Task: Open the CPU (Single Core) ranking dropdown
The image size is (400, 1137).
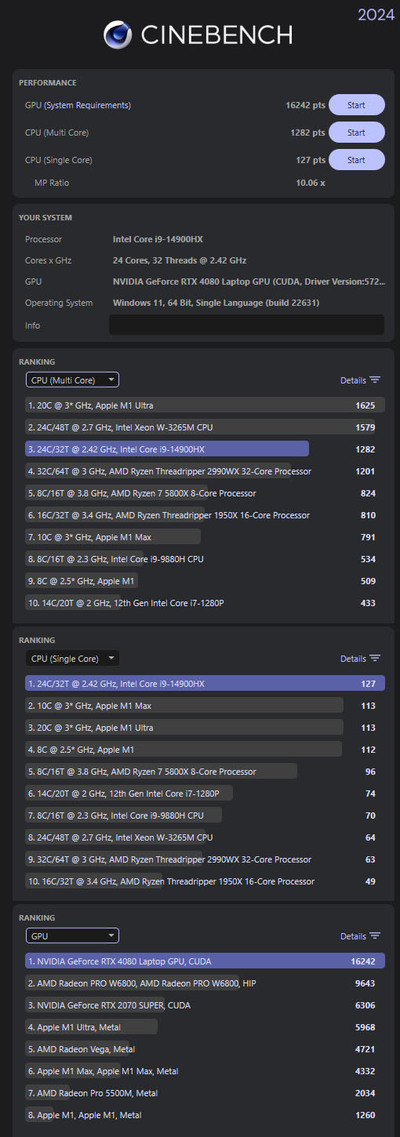Action: (72, 658)
